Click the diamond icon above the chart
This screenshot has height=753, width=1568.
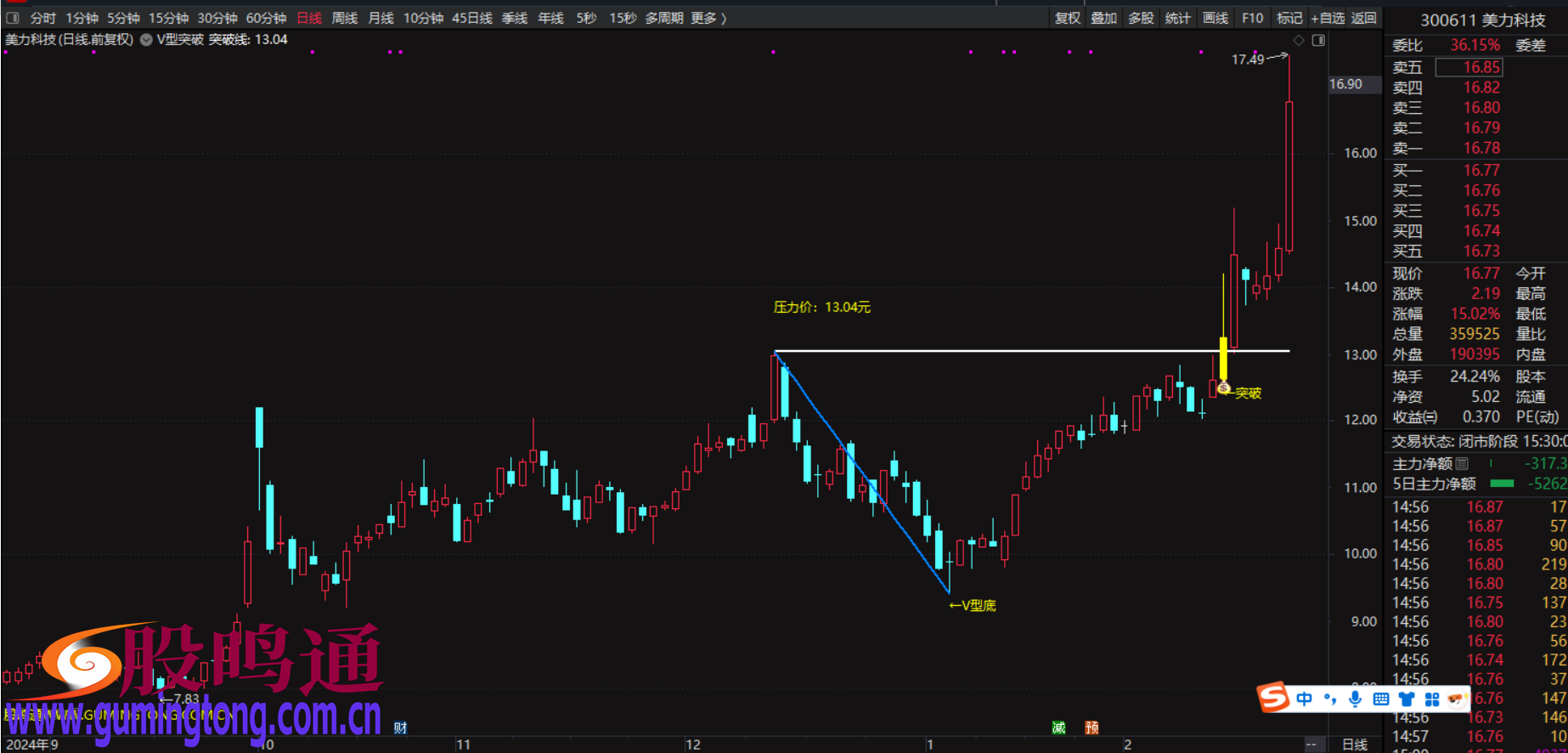(x=1298, y=40)
